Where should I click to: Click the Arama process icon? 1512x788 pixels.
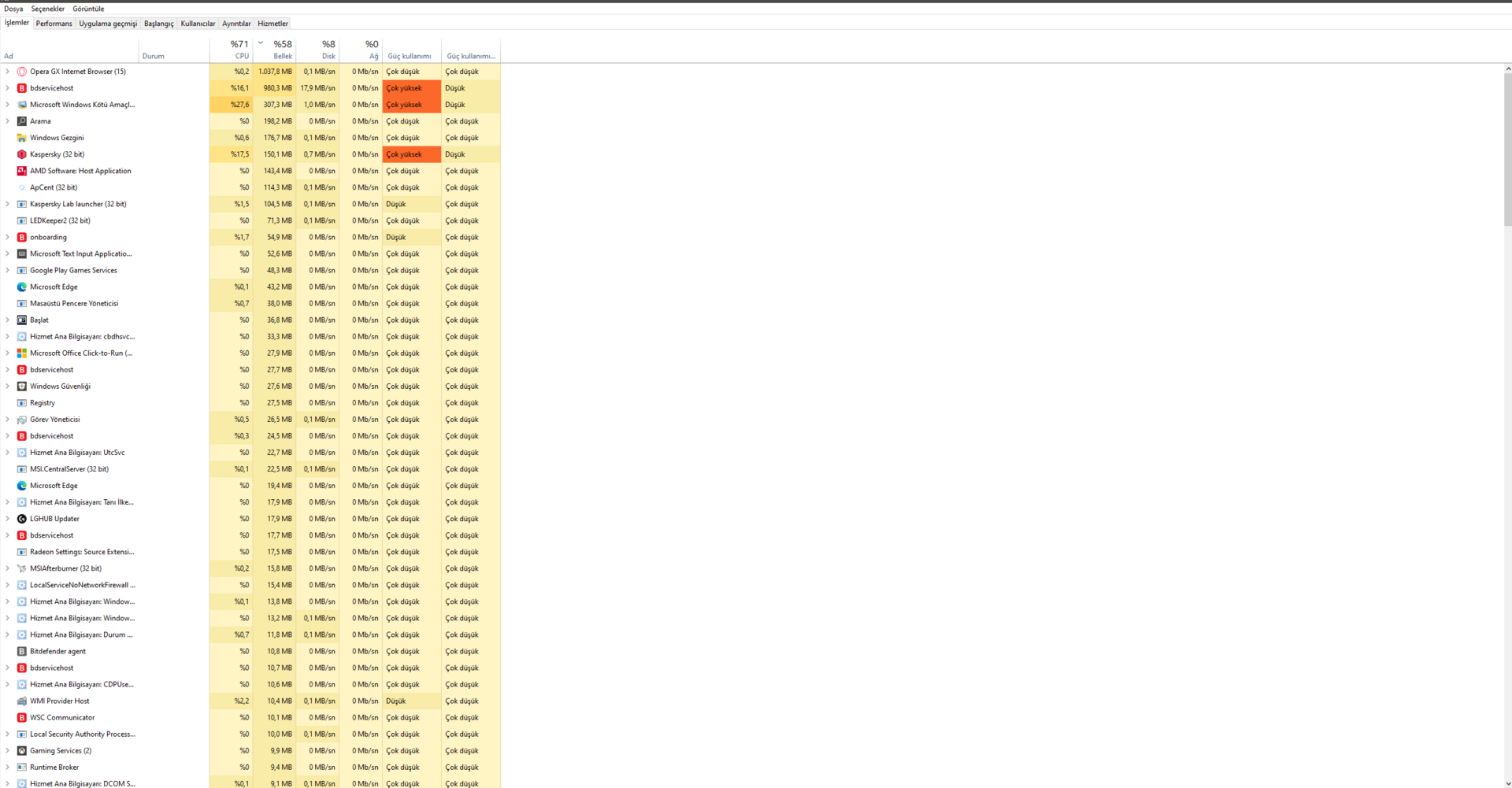click(x=21, y=121)
